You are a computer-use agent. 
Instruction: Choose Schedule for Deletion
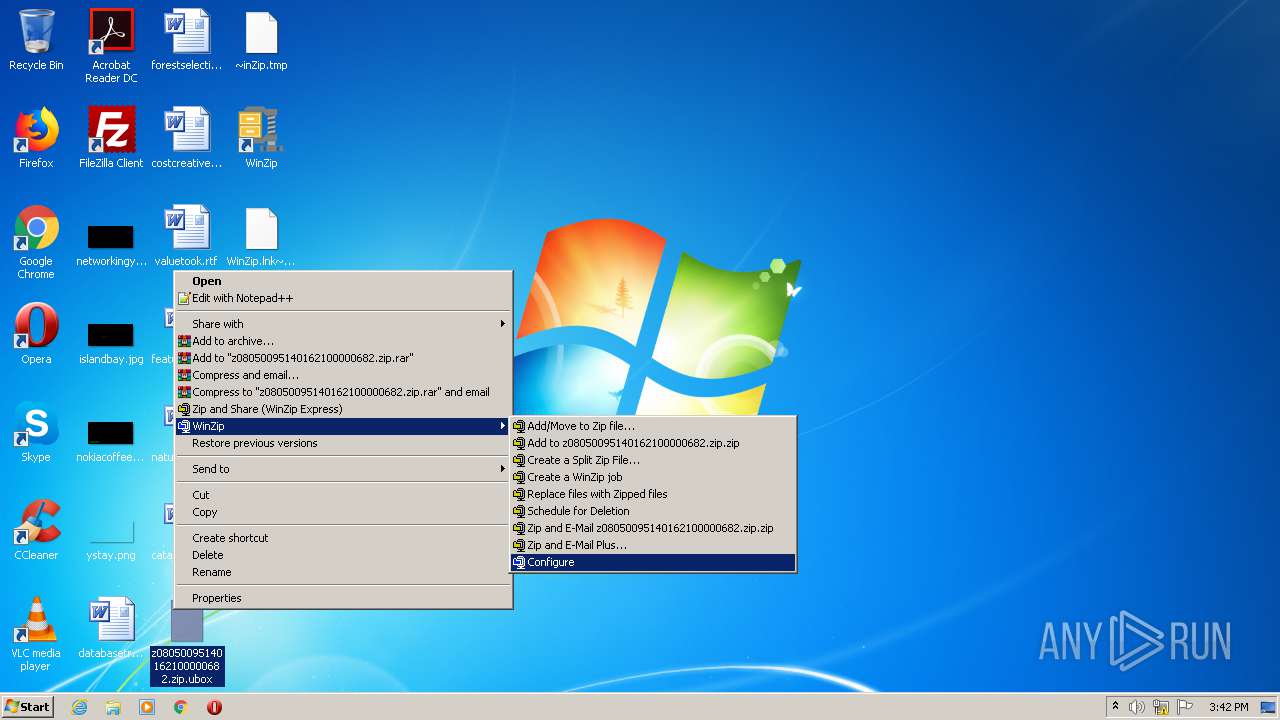(x=653, y=511)
